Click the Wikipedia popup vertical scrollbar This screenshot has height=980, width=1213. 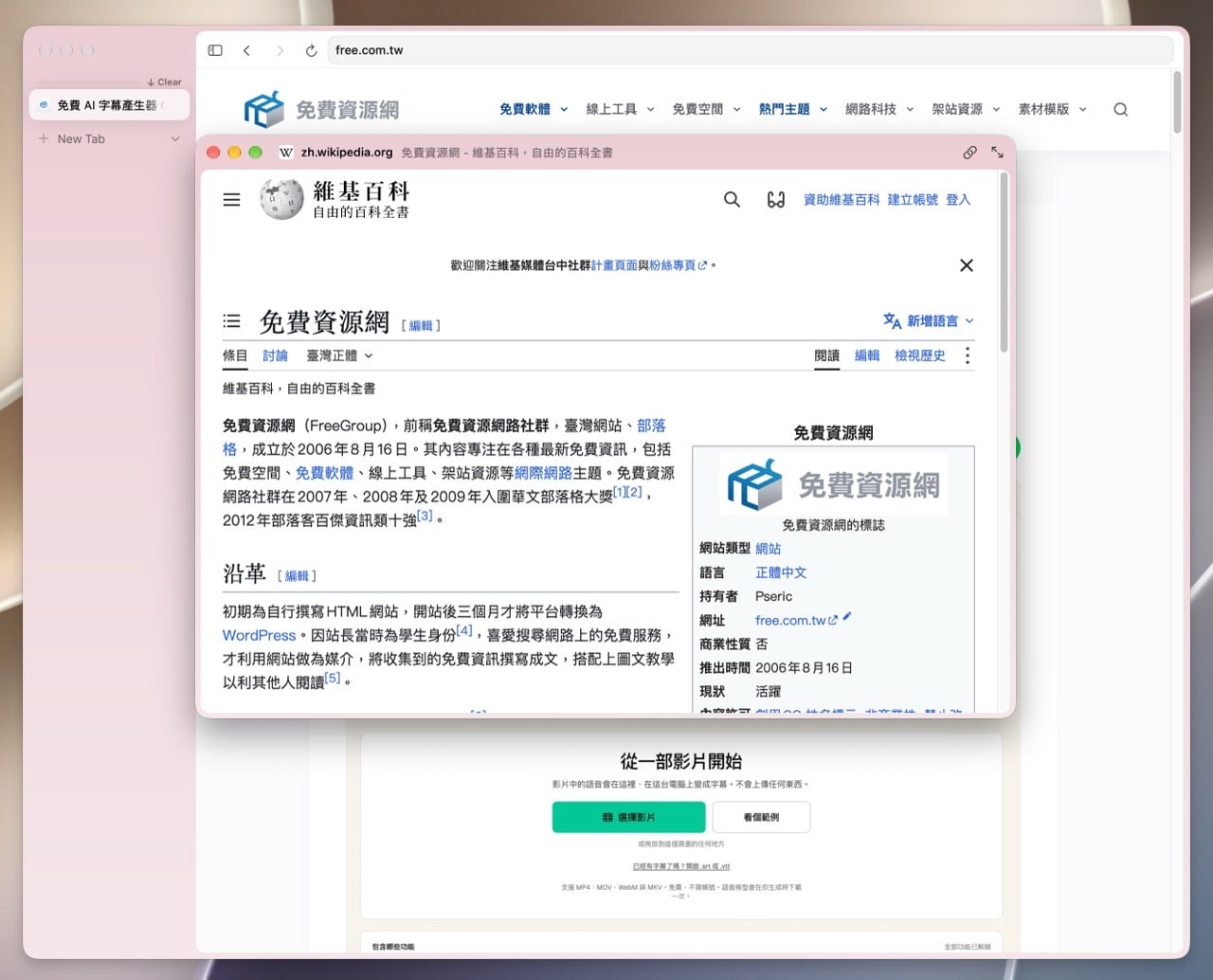point(1004,263)
